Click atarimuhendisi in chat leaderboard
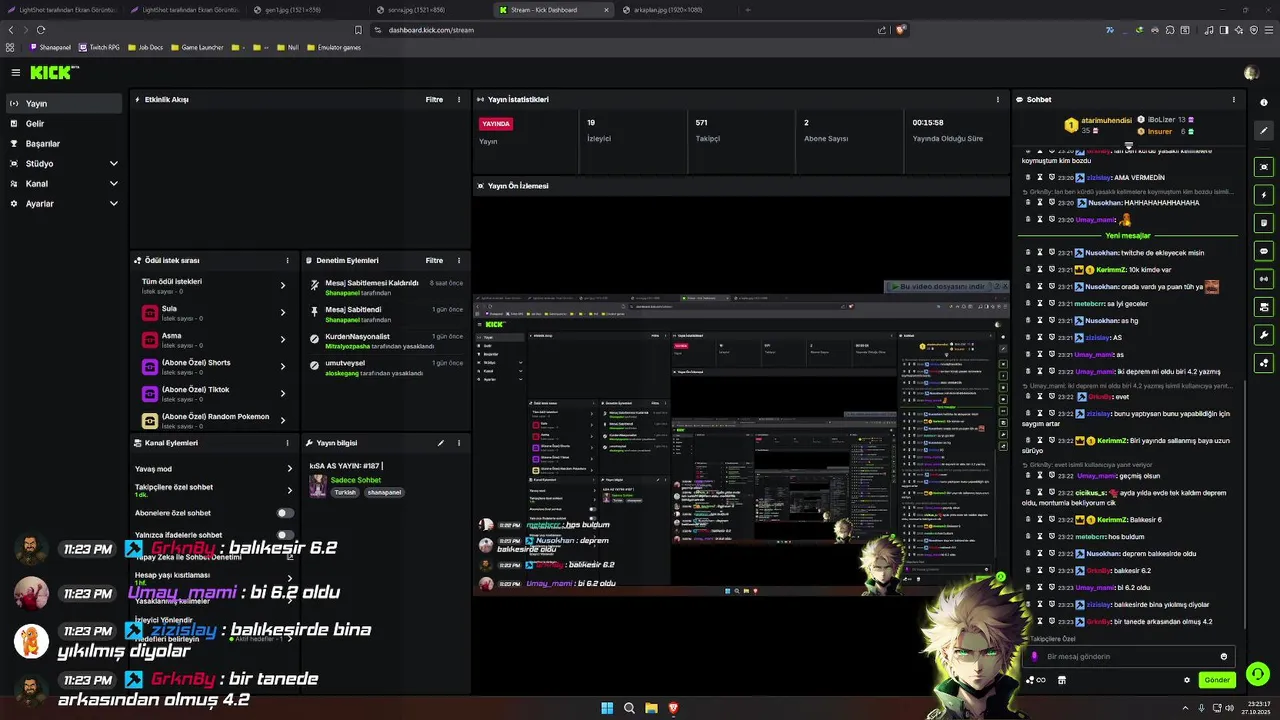 (x=1107, y=120)
